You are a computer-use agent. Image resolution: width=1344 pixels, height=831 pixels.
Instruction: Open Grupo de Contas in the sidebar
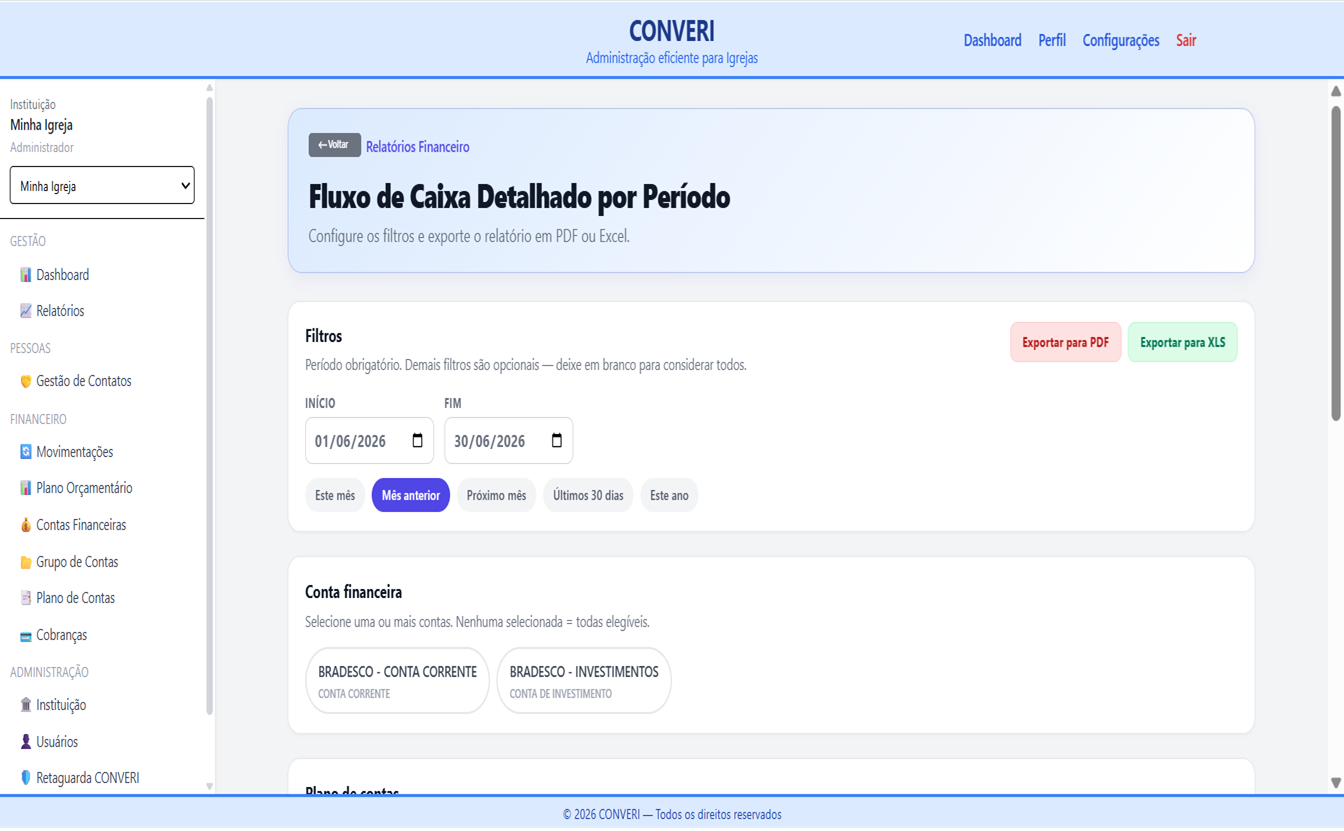click(77, 562)
